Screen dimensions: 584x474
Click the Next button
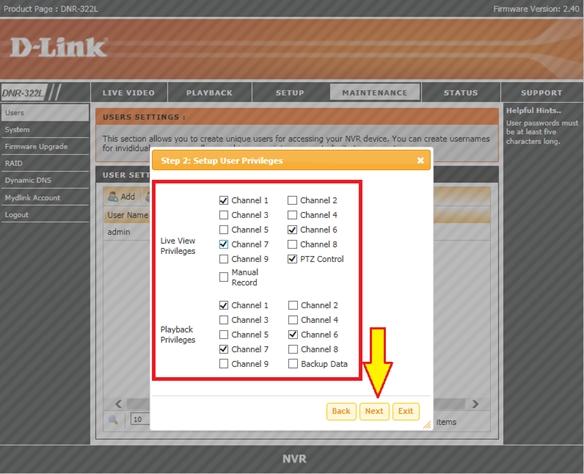click(374, 411)
